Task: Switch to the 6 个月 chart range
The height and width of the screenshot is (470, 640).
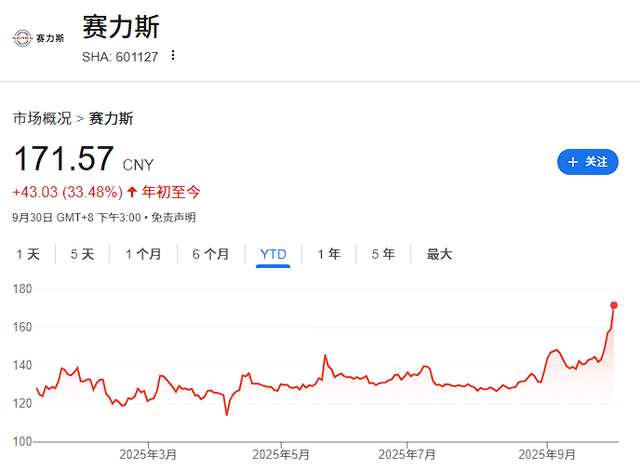Action: (211, 254)
